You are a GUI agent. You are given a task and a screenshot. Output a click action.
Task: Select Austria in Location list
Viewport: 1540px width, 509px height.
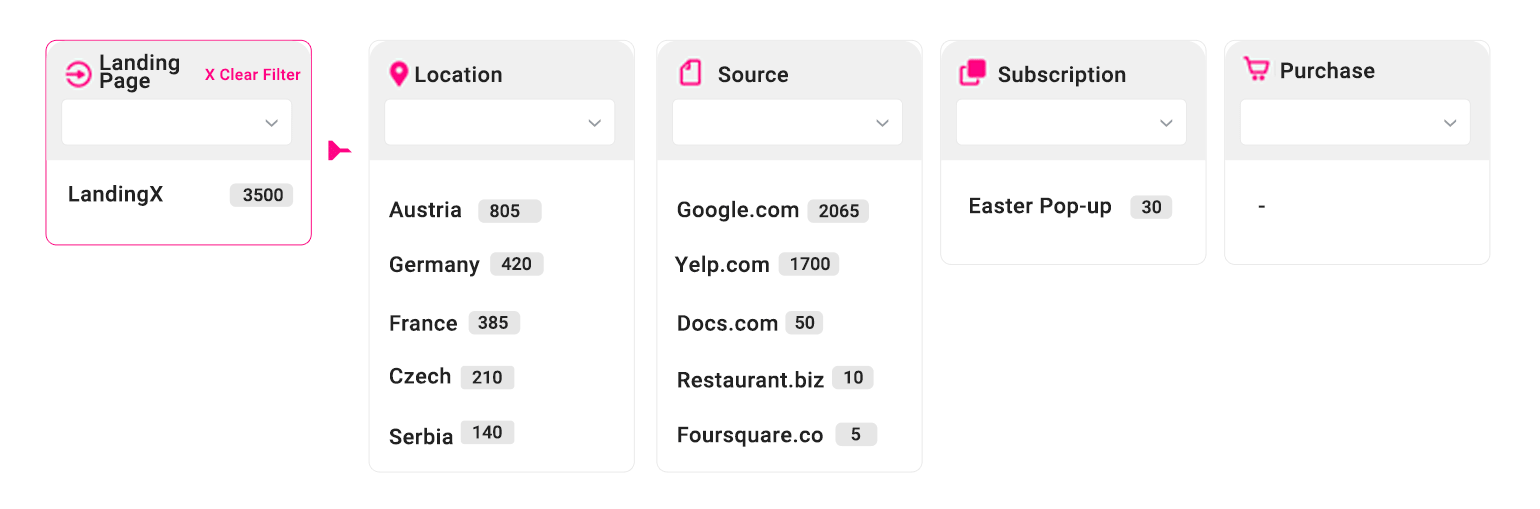tap(425, 210)
